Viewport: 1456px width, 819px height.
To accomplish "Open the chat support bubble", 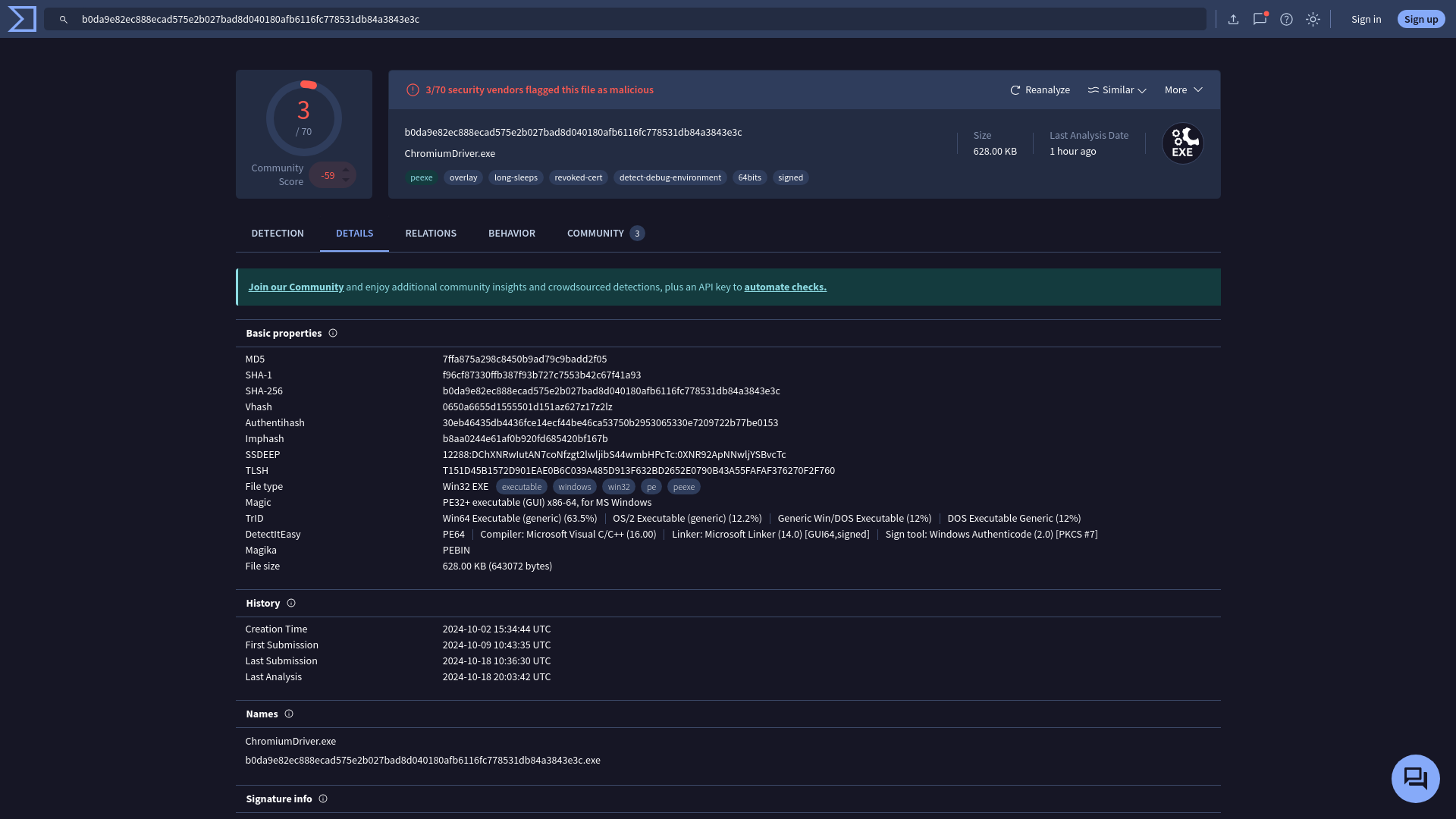I will click(1416, 779).
